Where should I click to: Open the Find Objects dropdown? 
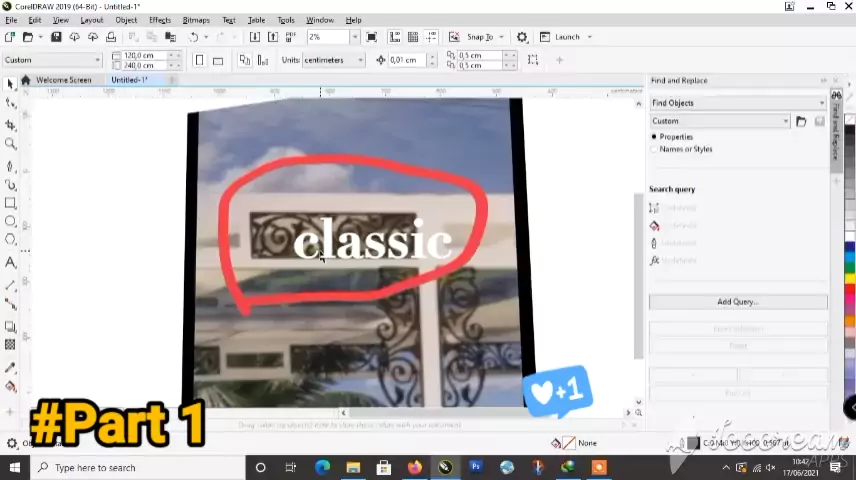(x=737, y=103)
